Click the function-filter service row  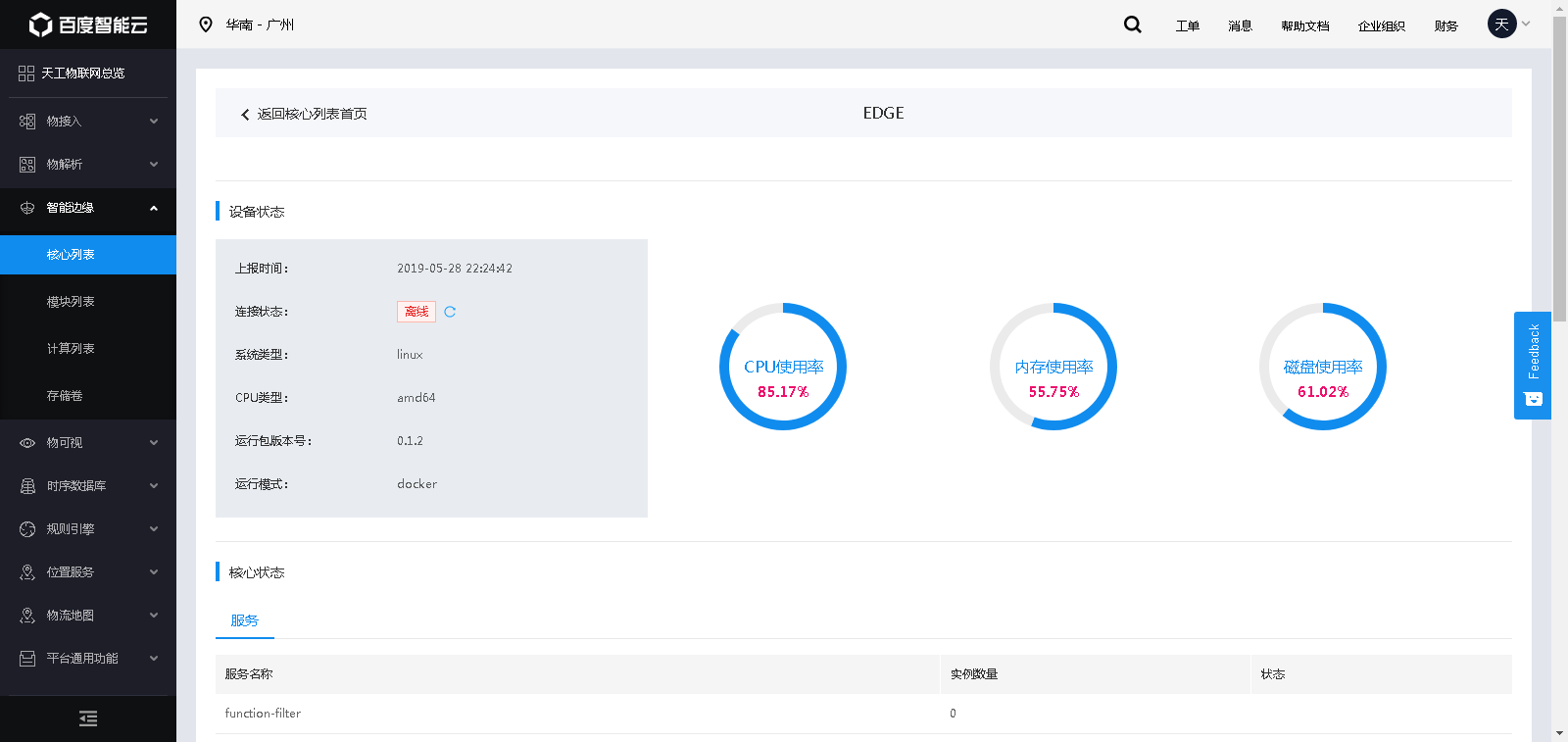(863, 714)
